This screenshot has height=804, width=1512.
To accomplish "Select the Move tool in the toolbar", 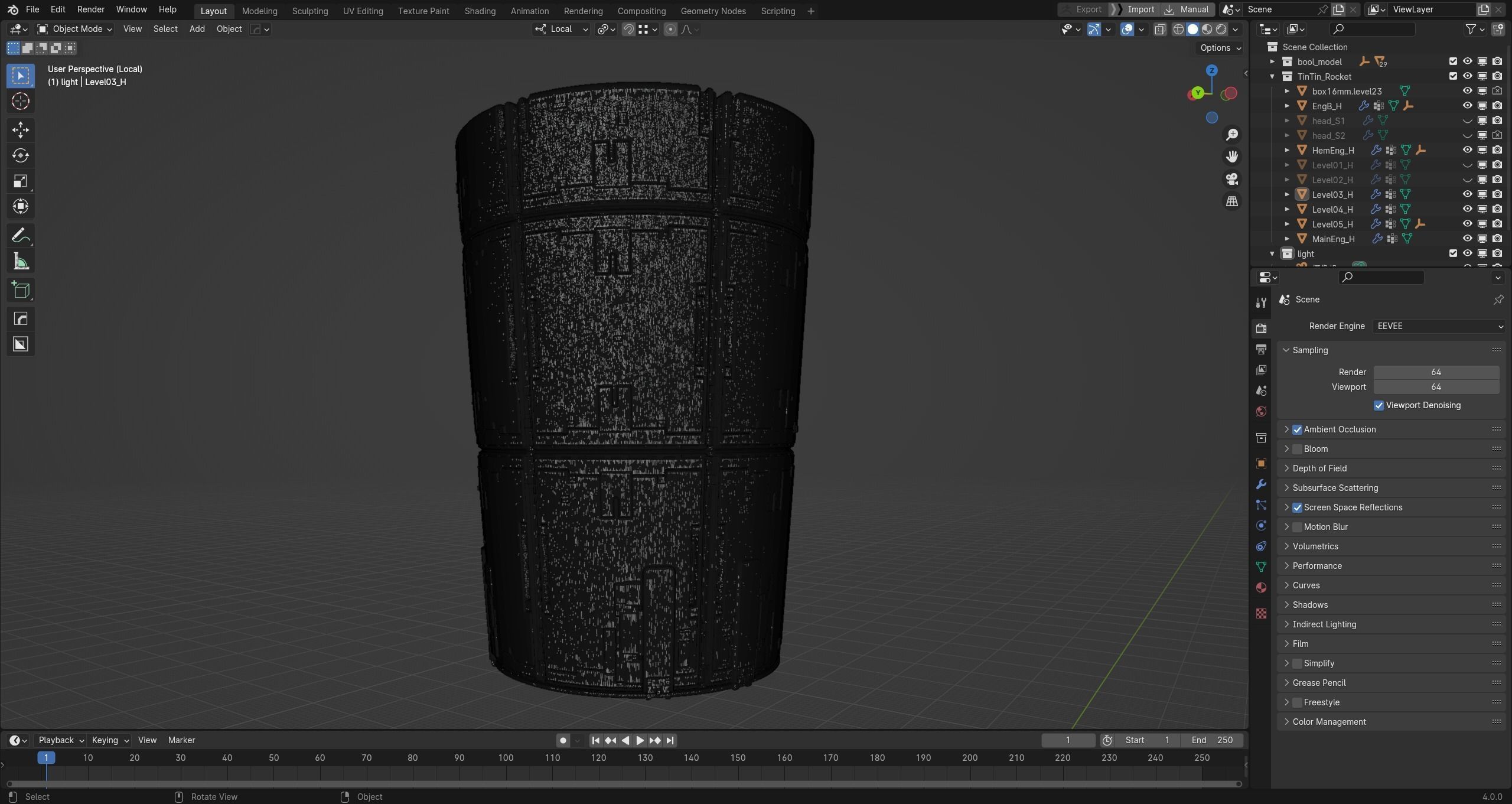I will [21, 130].
